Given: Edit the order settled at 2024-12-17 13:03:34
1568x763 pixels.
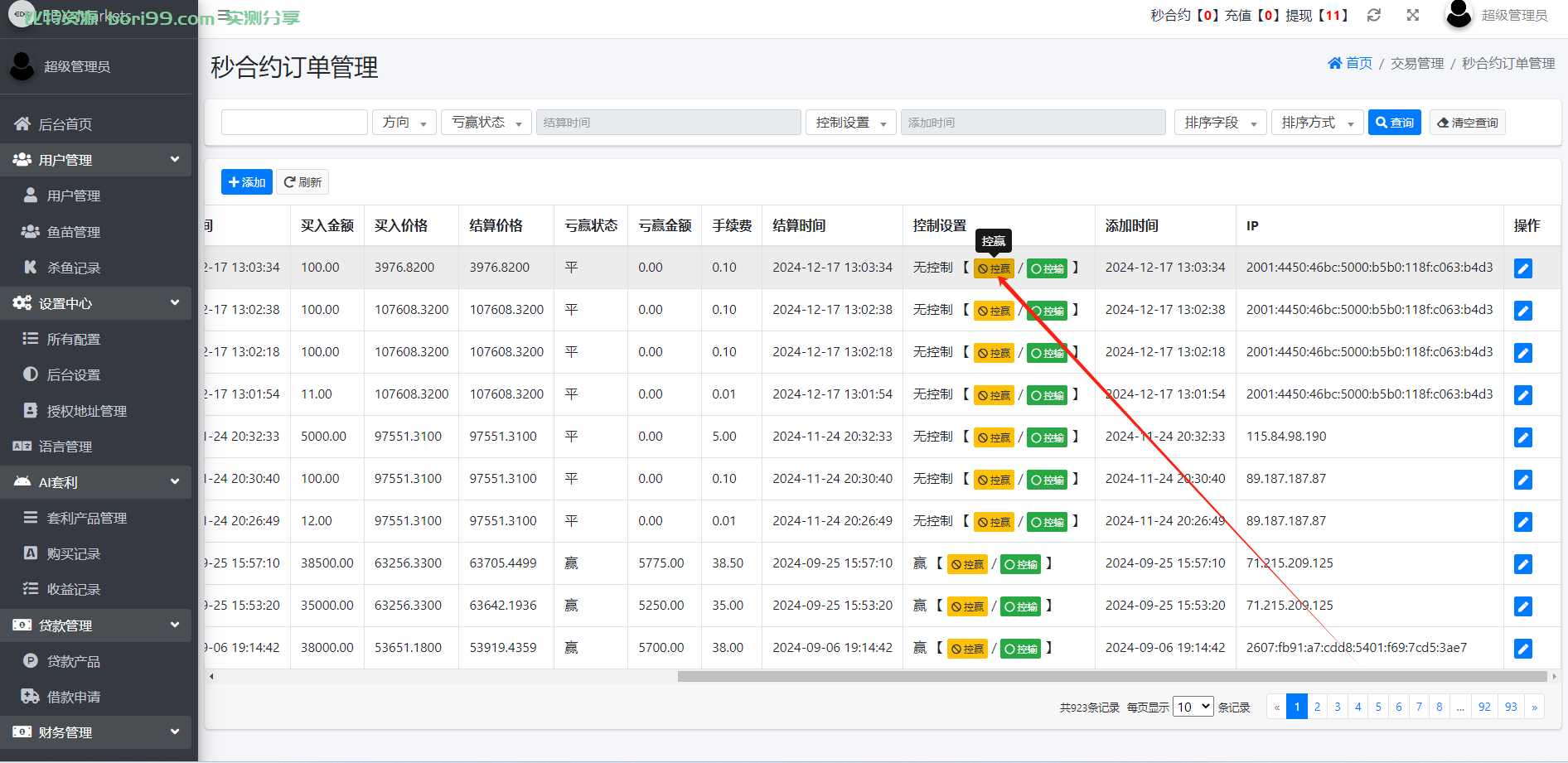Looking at the screenshot, I should coord(1523,268).
